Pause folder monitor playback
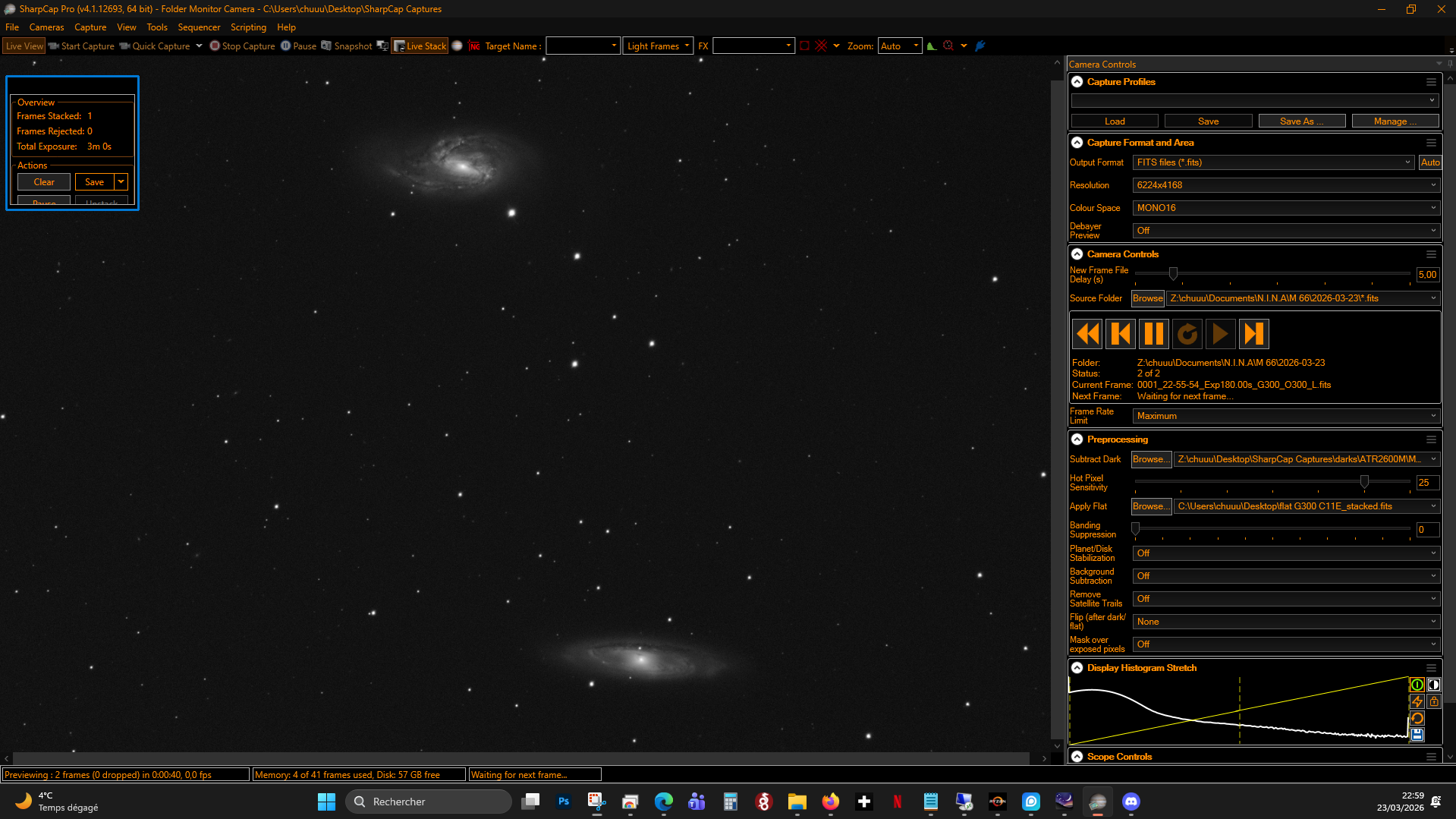The width and height of the screenshot is (1456, 819). pyautogui.click(x=1154, y=334)
